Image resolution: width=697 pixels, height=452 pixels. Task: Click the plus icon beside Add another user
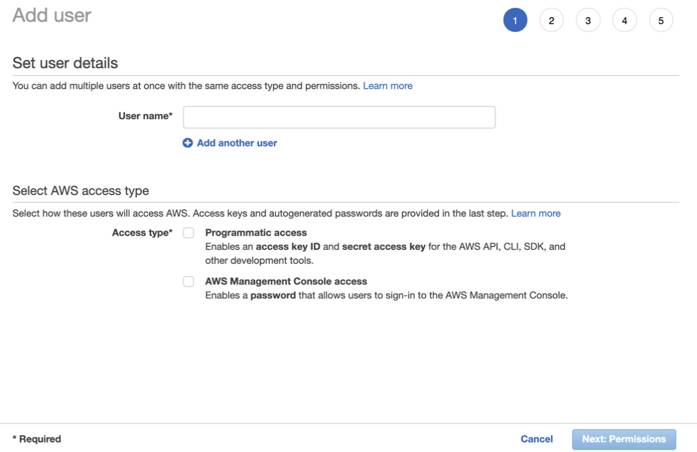188,143
